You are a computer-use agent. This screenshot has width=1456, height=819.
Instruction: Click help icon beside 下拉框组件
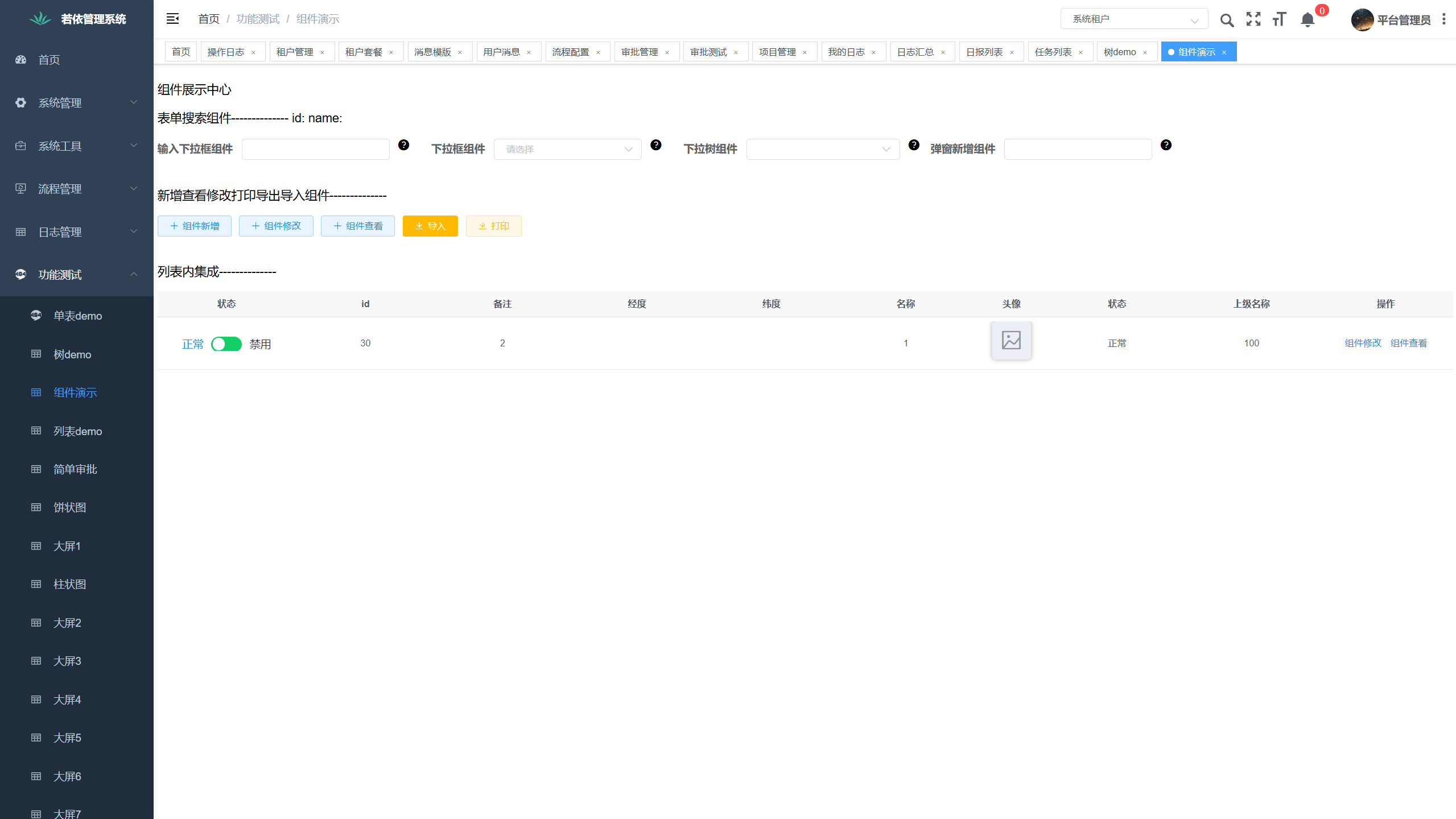pos(656,145)
